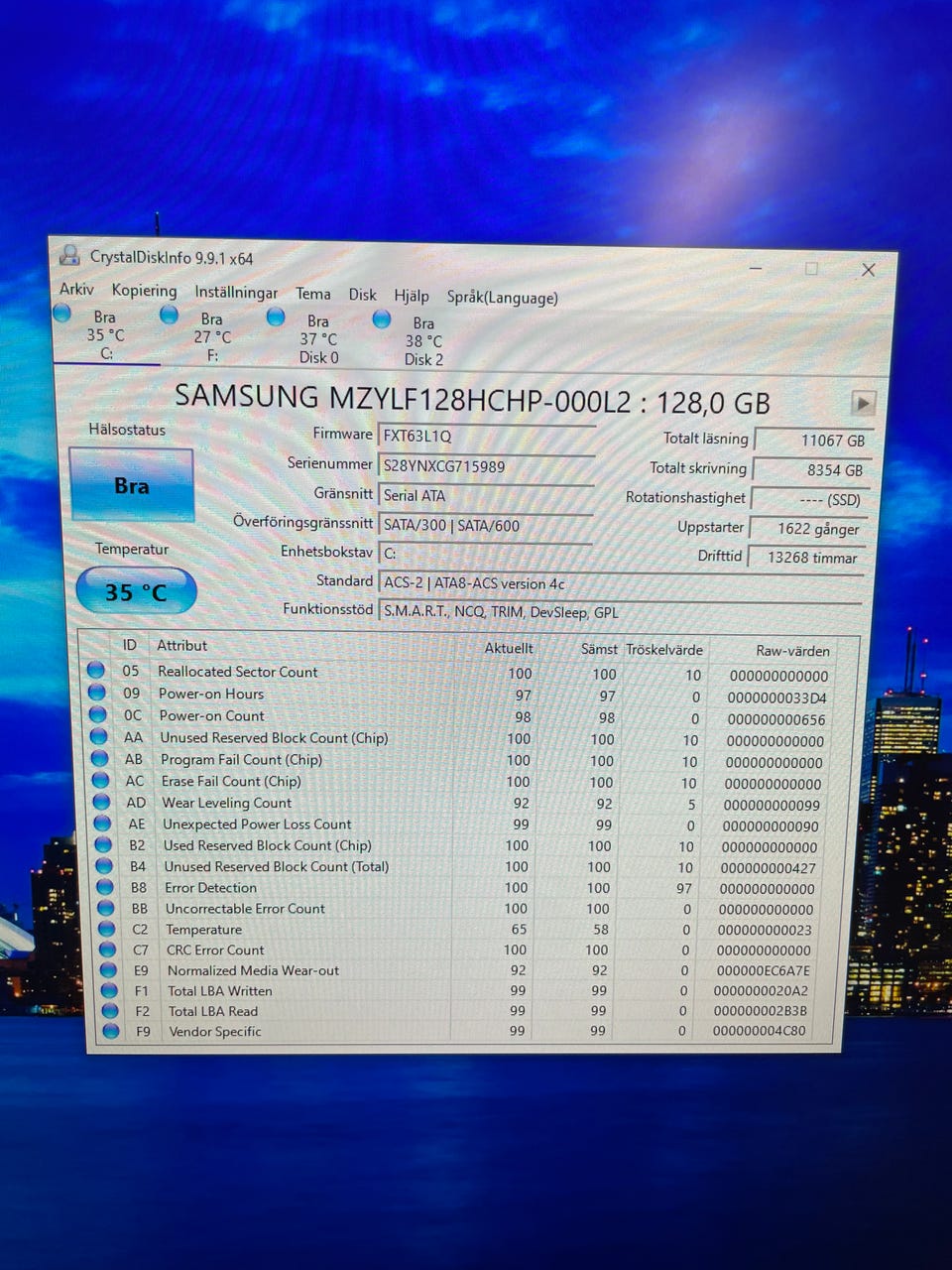Click status icon for Normalized Media Wear-out

(x=110, y=970)
